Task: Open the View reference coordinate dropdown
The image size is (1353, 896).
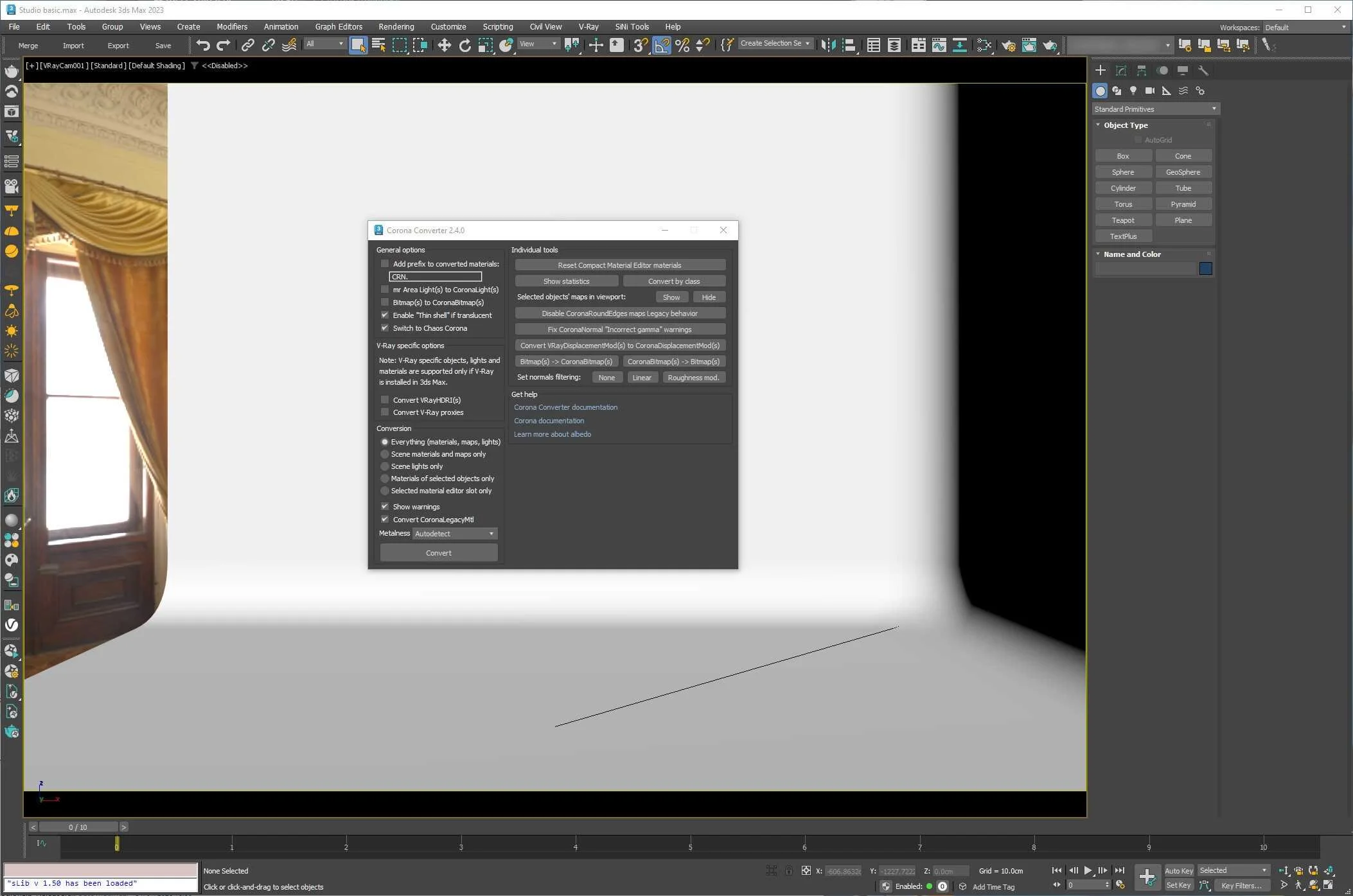Action: (x=538, y=44)
